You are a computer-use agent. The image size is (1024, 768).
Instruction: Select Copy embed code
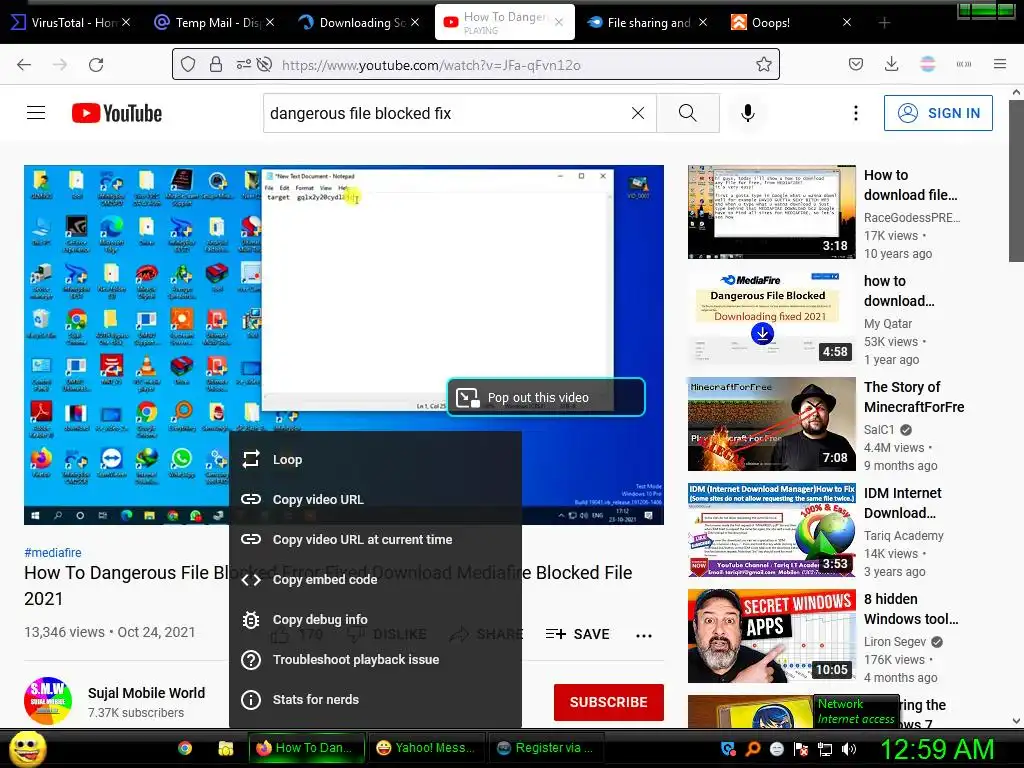[x=375, y=579]
